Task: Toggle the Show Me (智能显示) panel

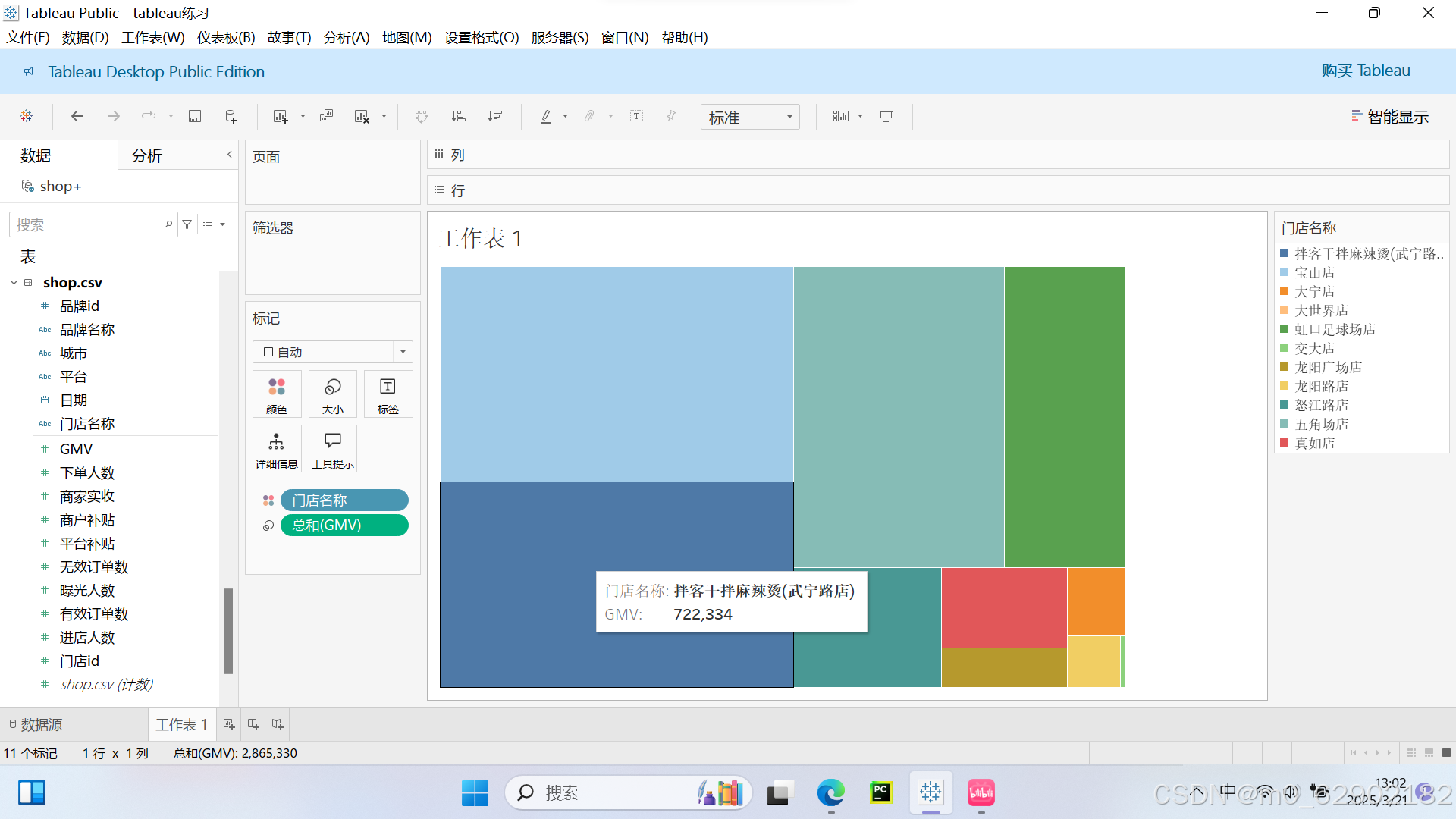Action: [x=1390, y=117]
